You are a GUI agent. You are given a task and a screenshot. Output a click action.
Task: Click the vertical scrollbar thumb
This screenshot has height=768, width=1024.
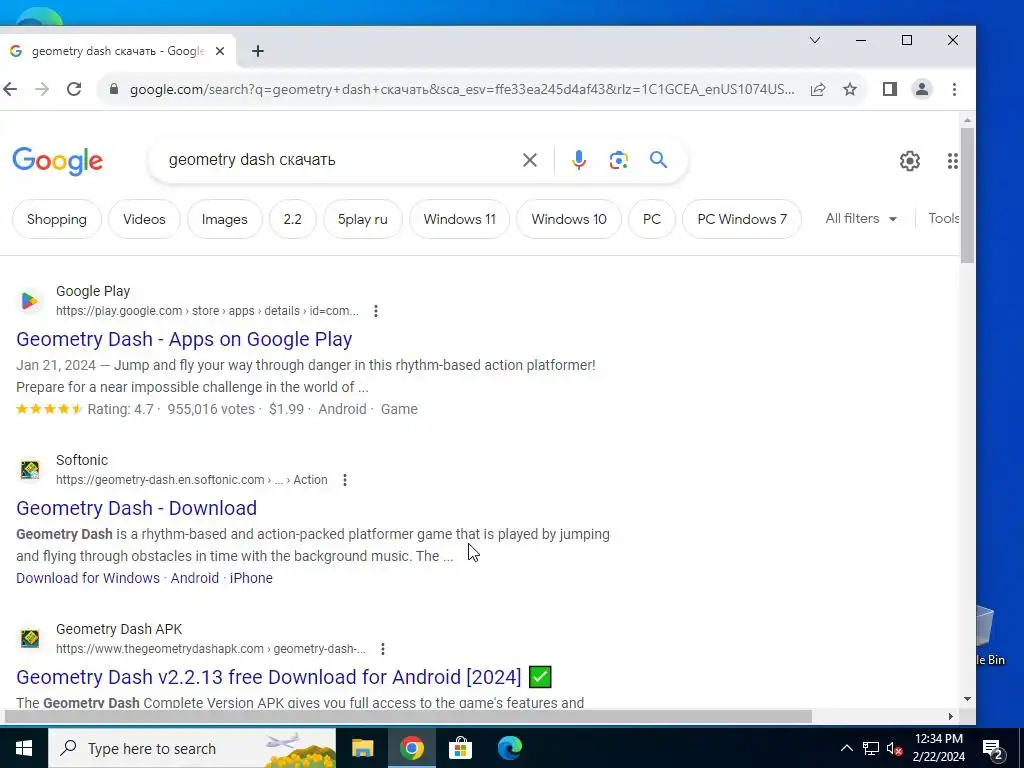coord(967,196)
